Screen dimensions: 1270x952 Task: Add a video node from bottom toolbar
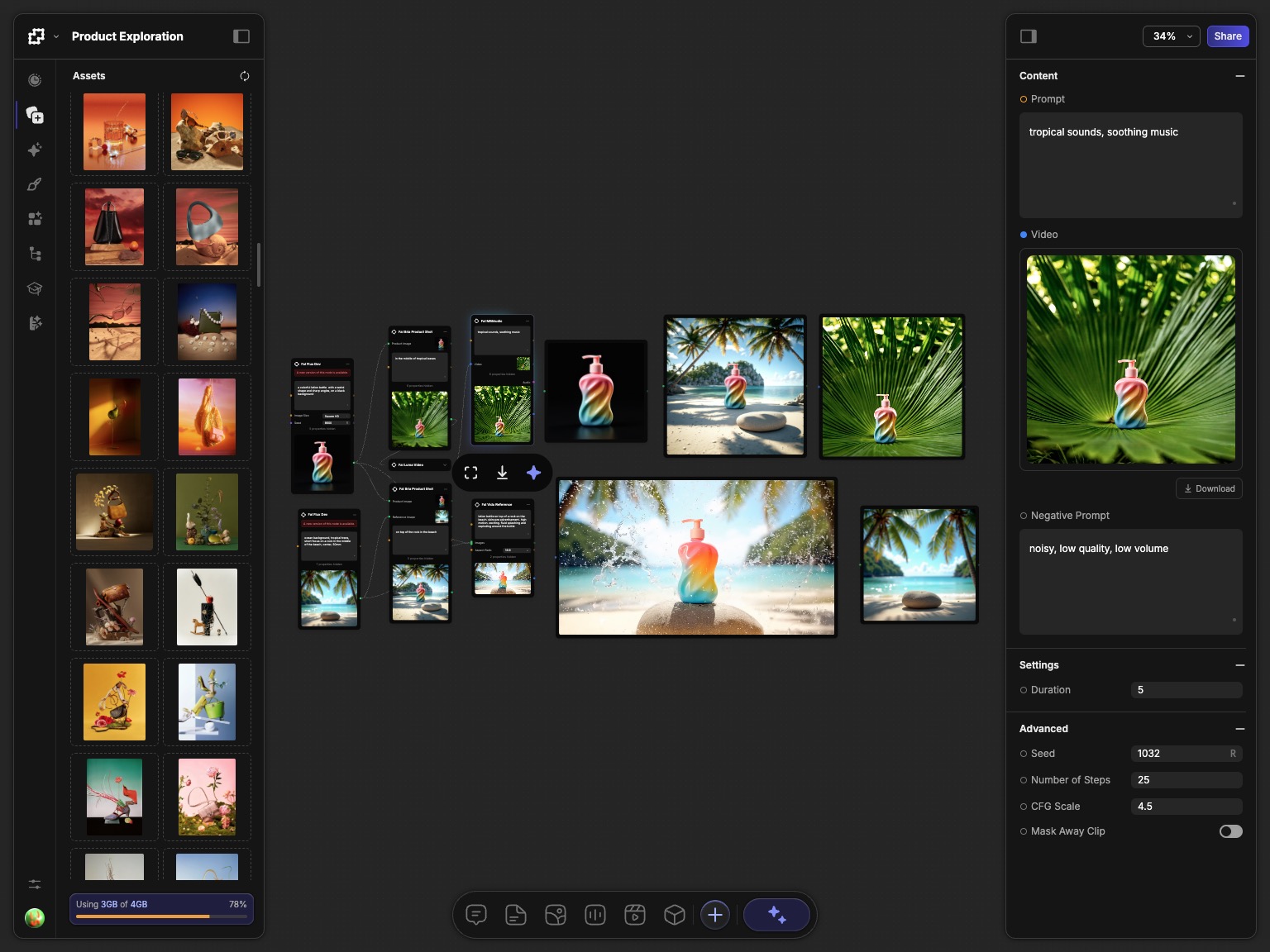pos(635,915)
